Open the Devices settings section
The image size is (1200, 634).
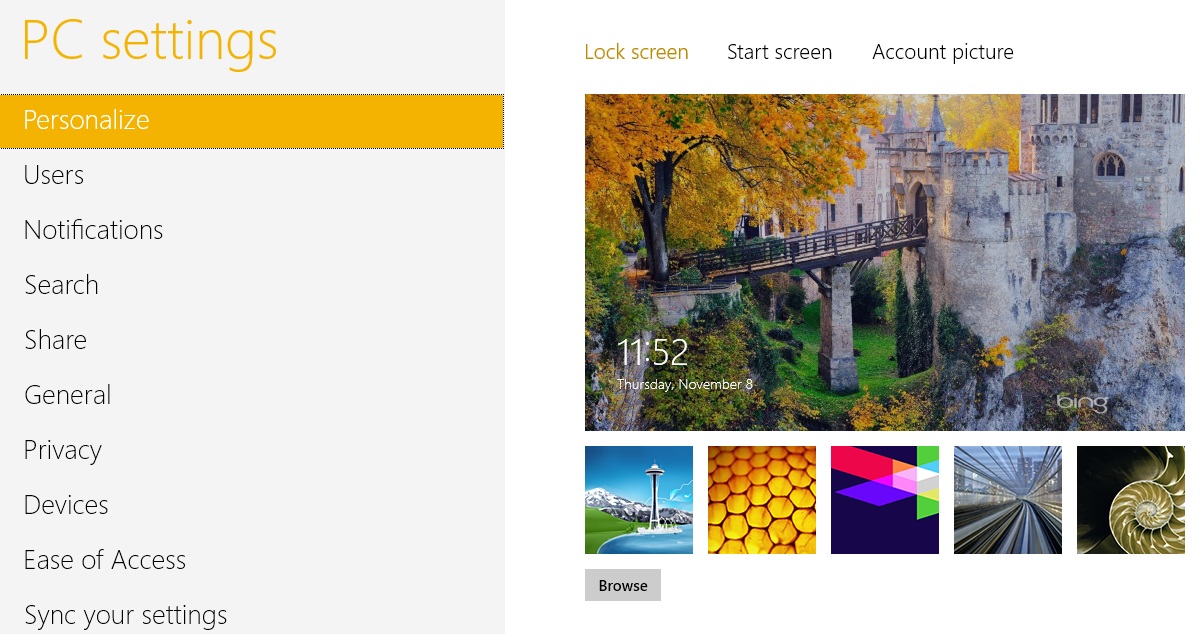(65, 504)
